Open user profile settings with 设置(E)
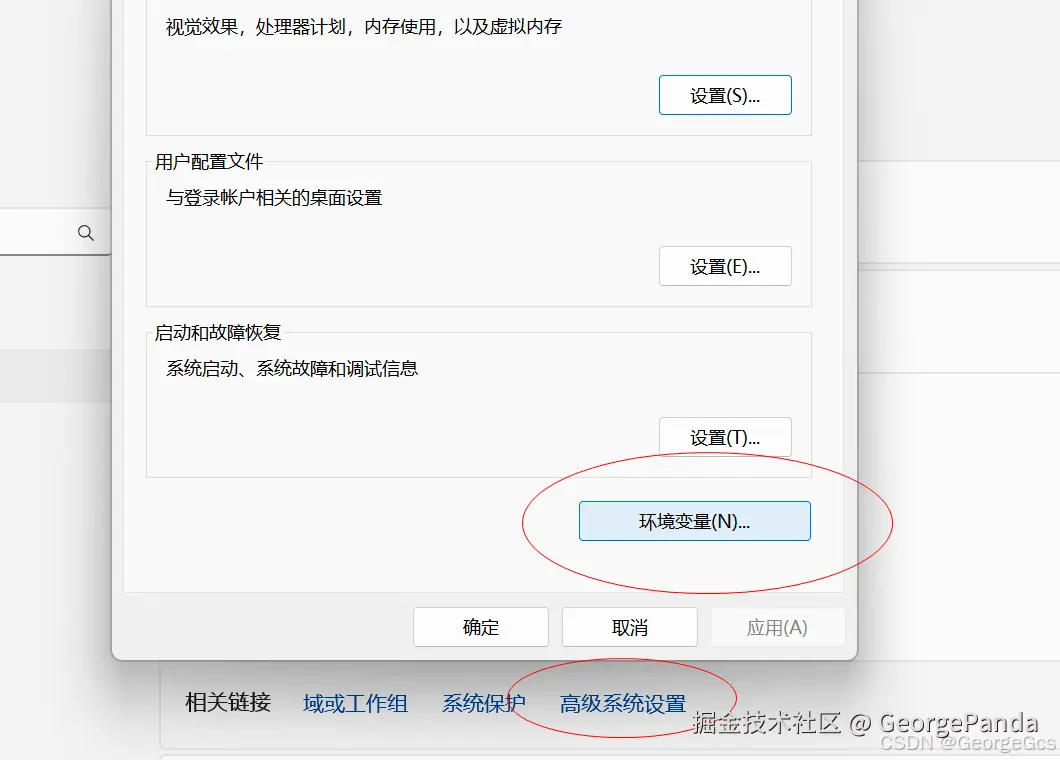The width and height of the screenshot is (1060, 760). 725,265
